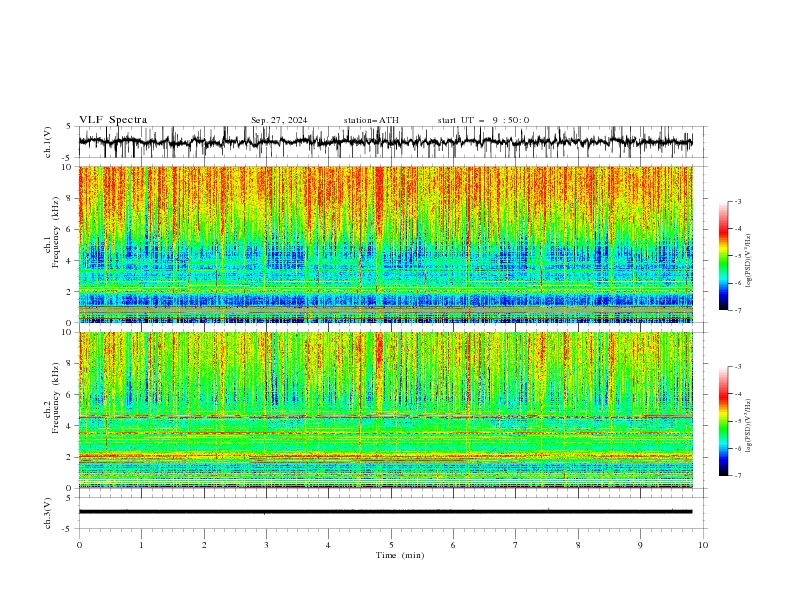Image resolution: width=792 pixels, height=612 pixels.
Task: Click the "ch.1(V)" waveform axis label
Action: tap(48, 142)
